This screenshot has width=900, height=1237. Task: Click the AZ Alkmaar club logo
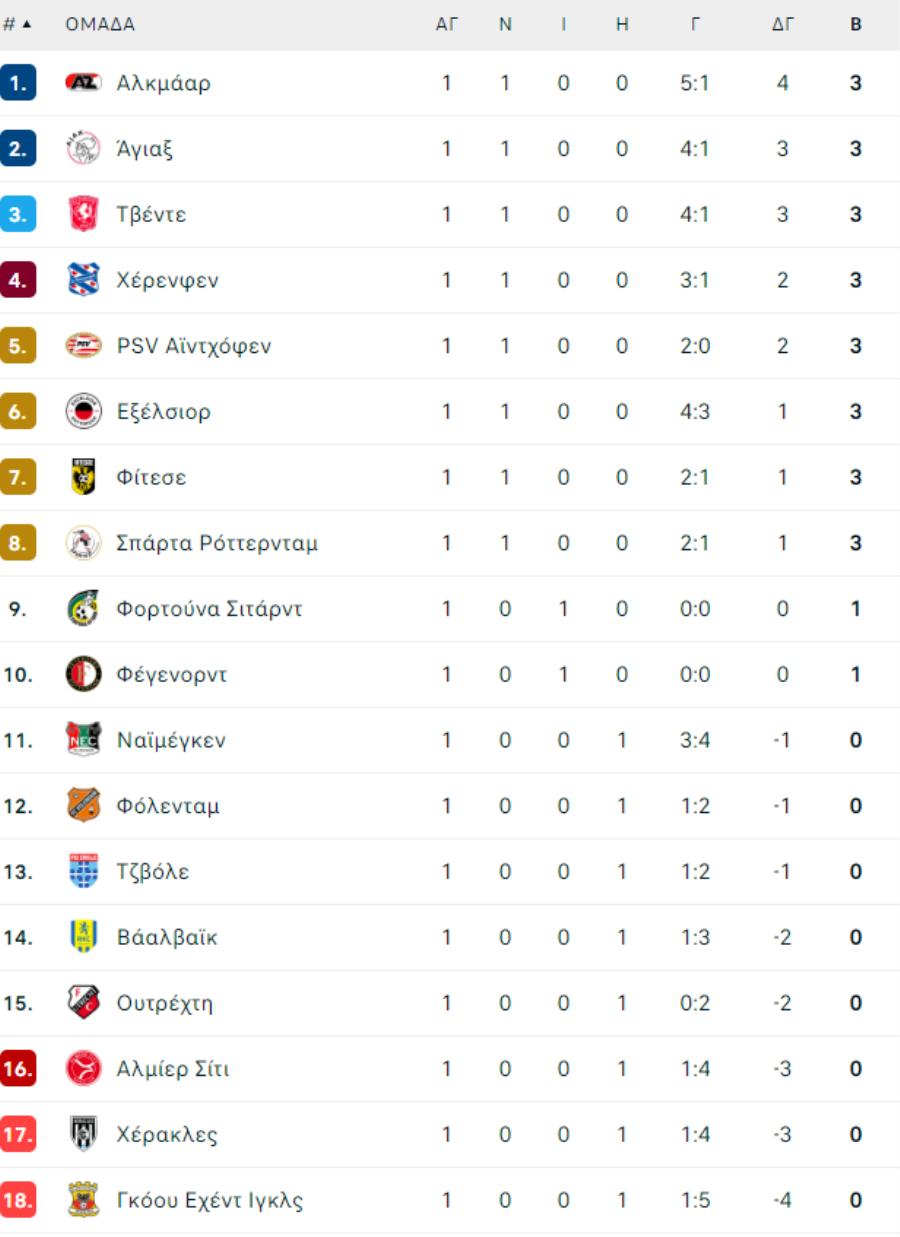coord(83,83)
